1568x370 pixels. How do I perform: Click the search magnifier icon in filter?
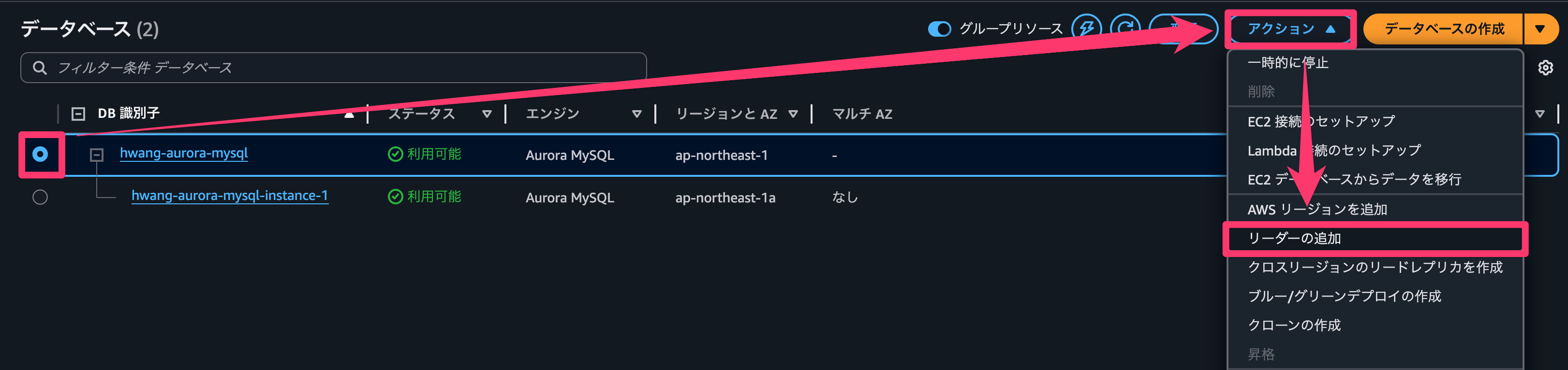(x=40, y=68)
